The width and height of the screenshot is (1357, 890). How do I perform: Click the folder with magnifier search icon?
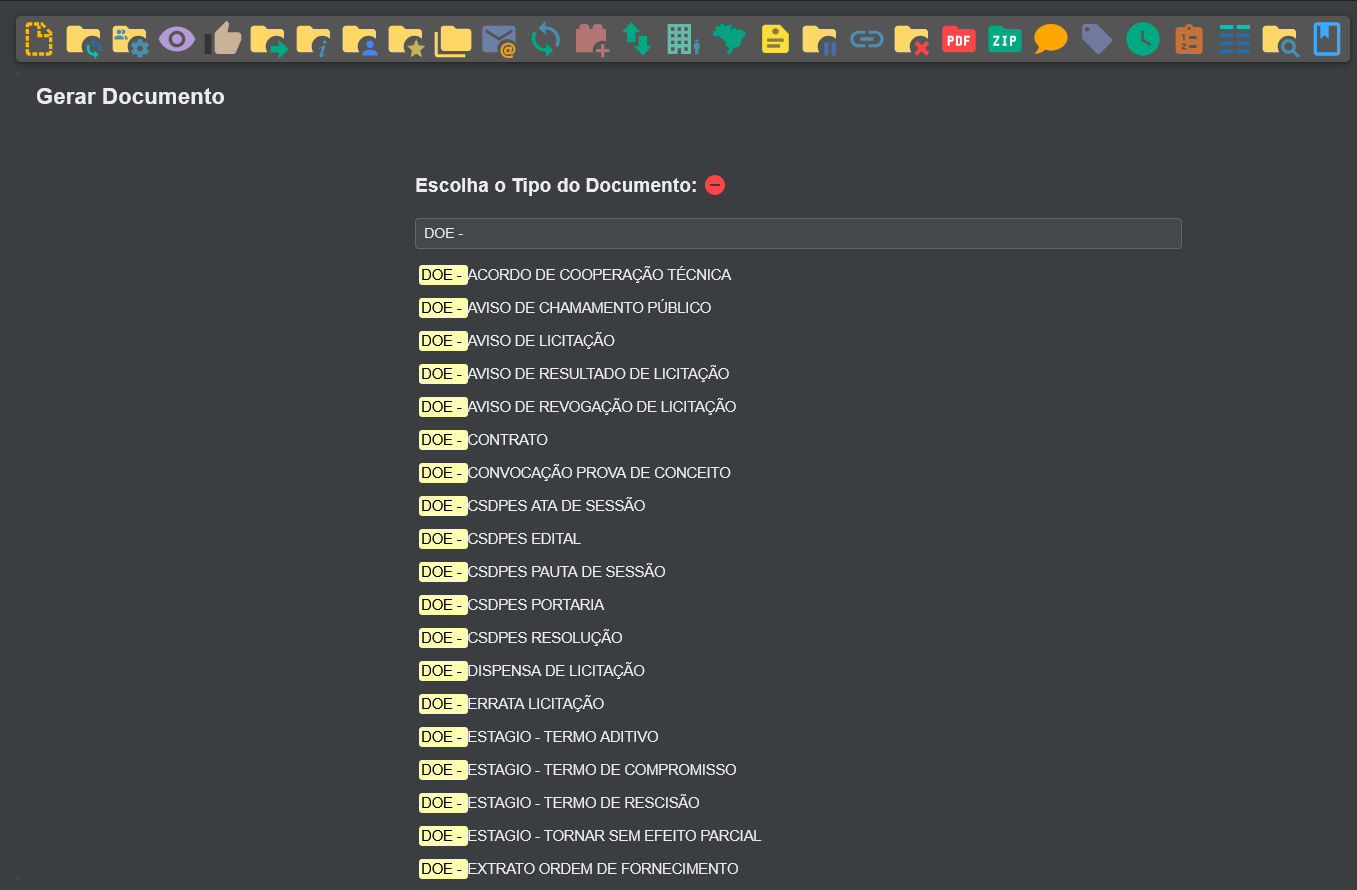(x=1281, y=40)
